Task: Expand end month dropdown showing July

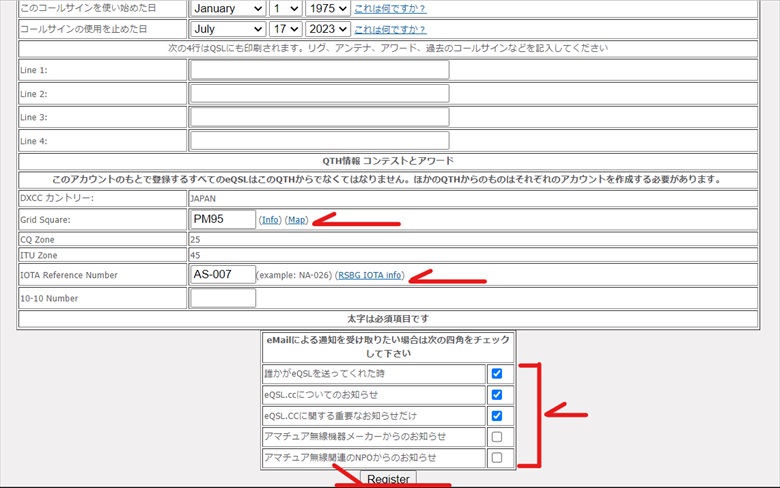Action: point(228,29)
